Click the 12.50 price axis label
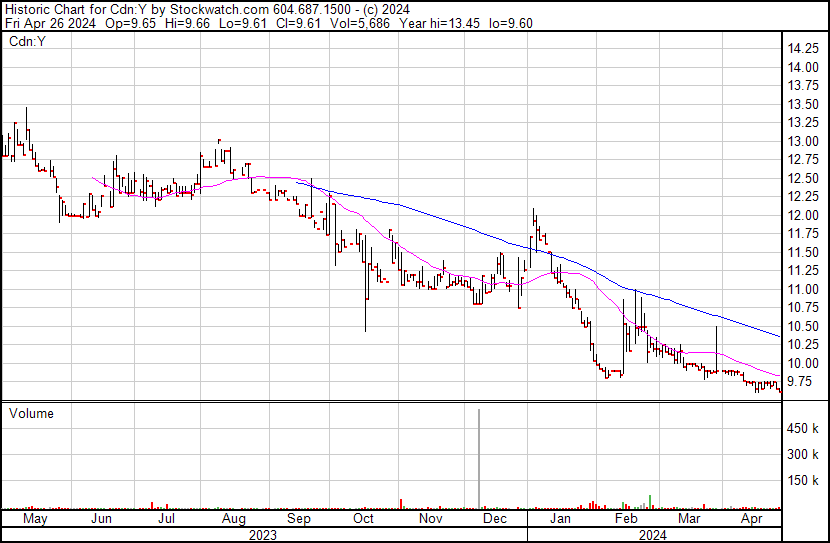This screenshot has width=830, height=543. tap(803, 178)
